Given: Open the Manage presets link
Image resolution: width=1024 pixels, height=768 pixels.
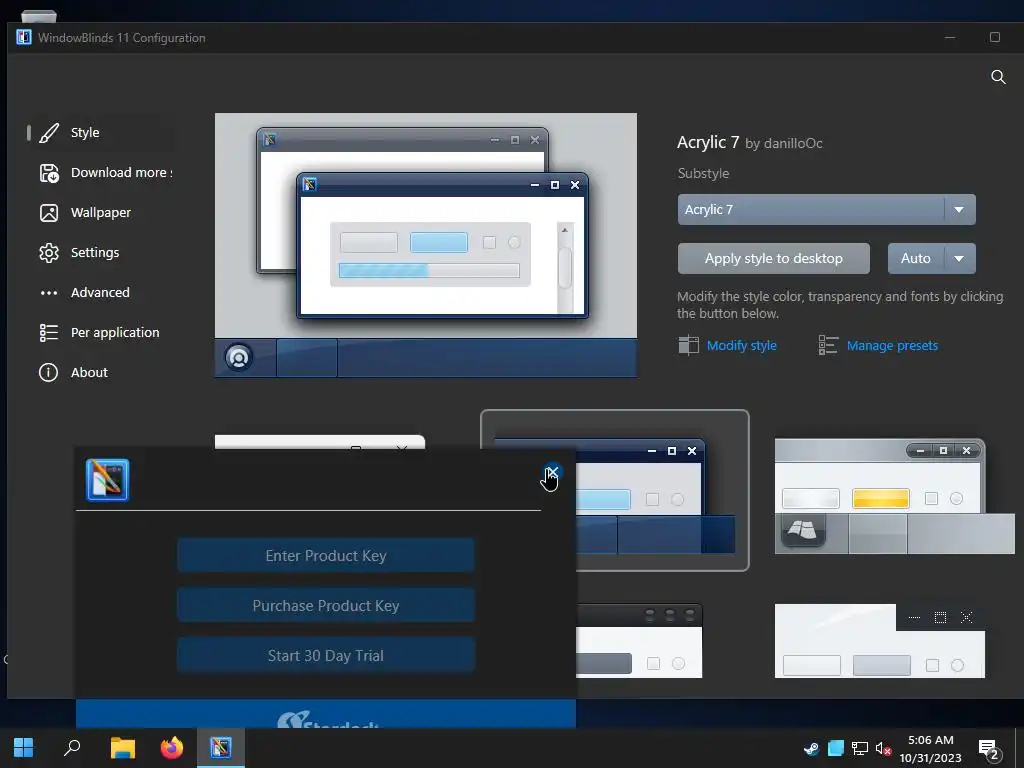Looking at the screenshot, I should [892, 345].
